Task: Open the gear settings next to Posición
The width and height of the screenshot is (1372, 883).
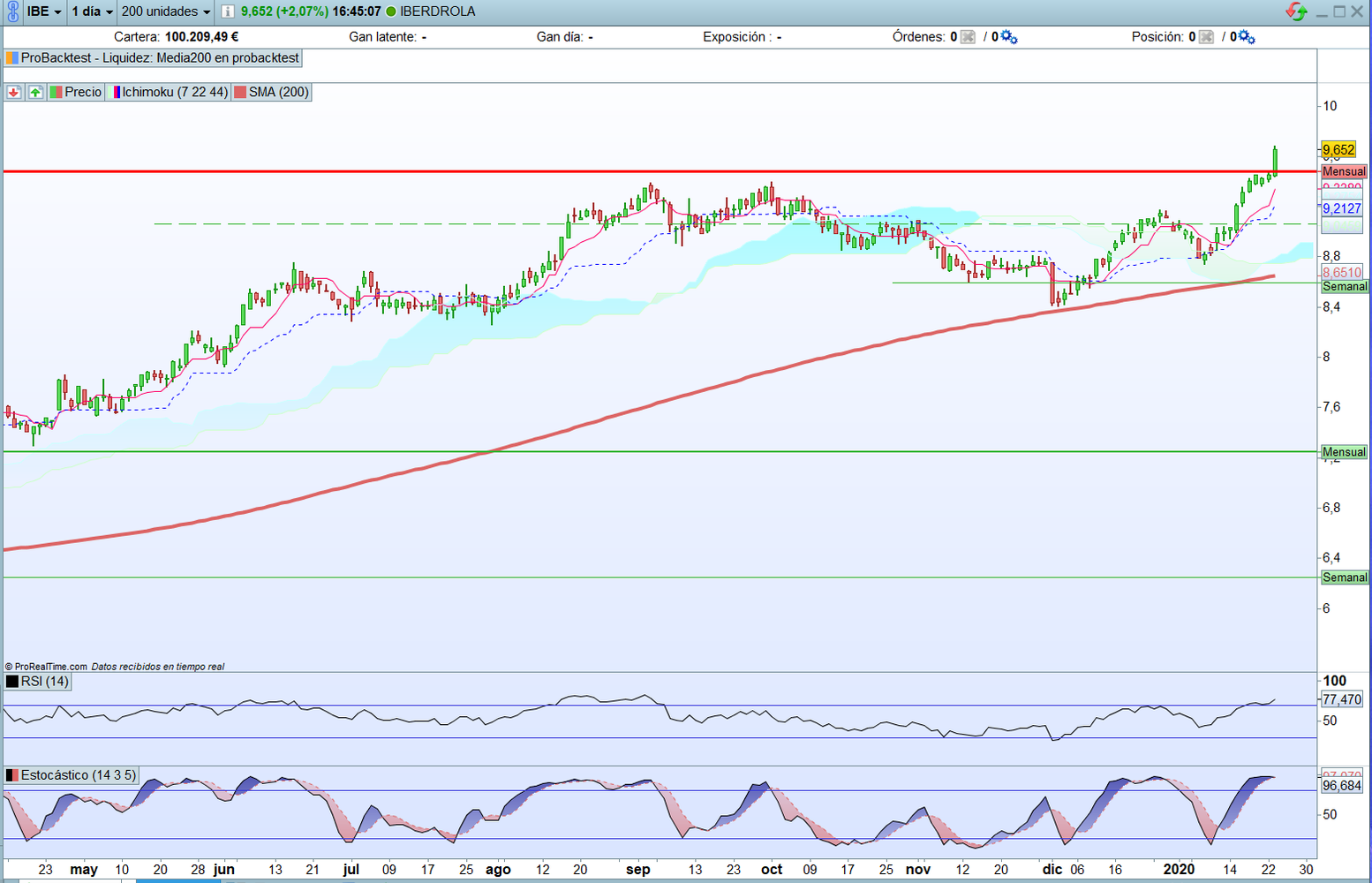Action: point(1247,37)
